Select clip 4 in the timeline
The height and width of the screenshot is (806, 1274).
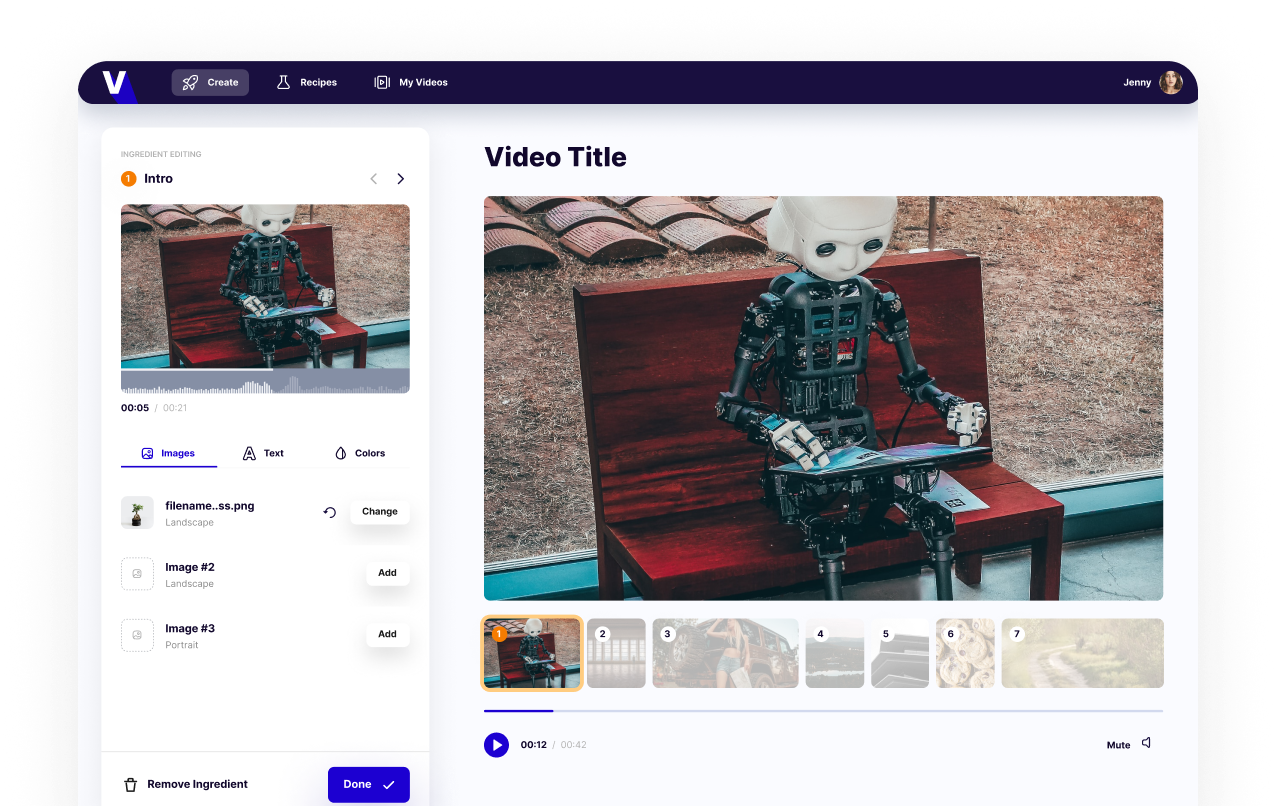tap(835, 653)
